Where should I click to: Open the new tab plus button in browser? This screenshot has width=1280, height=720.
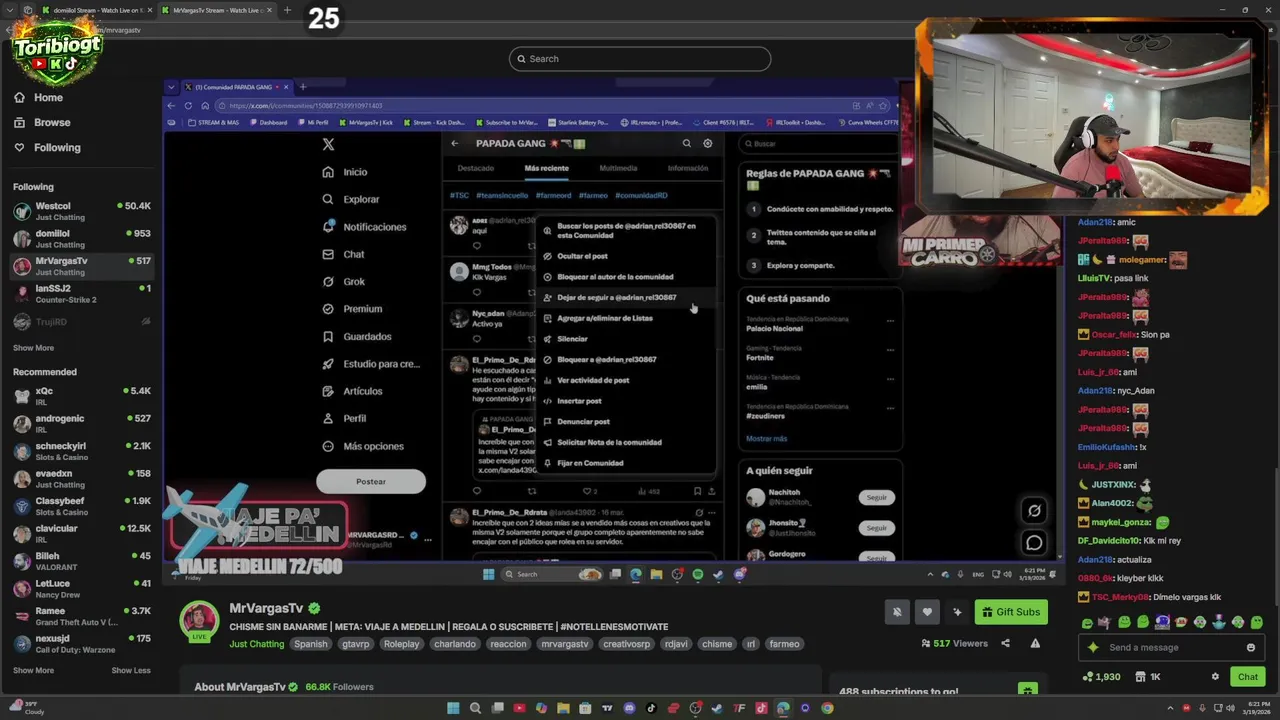pyautogui.click(x=287, y=10)
